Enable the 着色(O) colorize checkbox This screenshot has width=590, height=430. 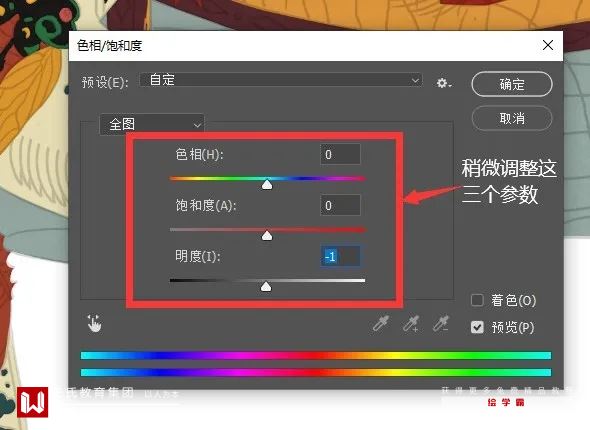click(477, 300)
